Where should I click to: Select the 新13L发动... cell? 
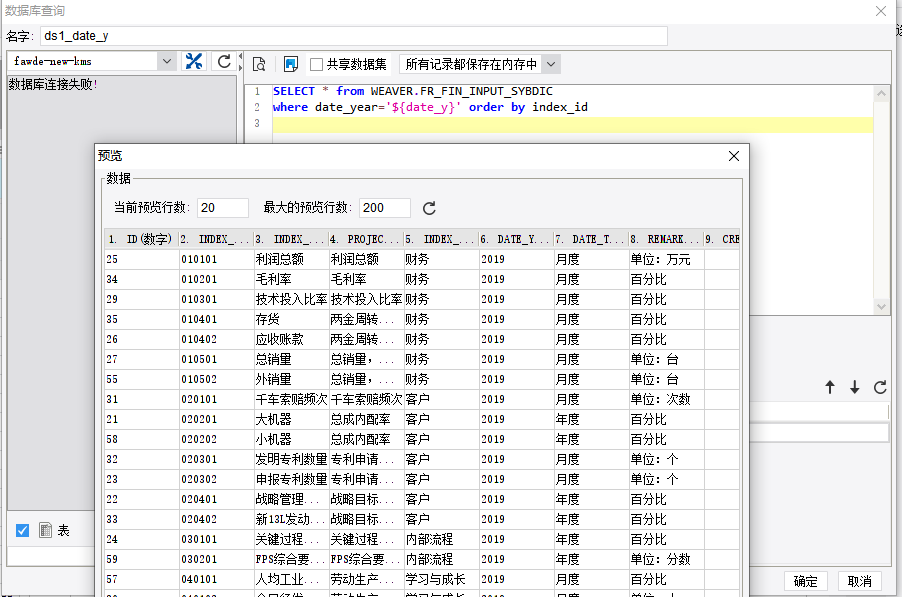pyautogui.click(x=291, y=519)
